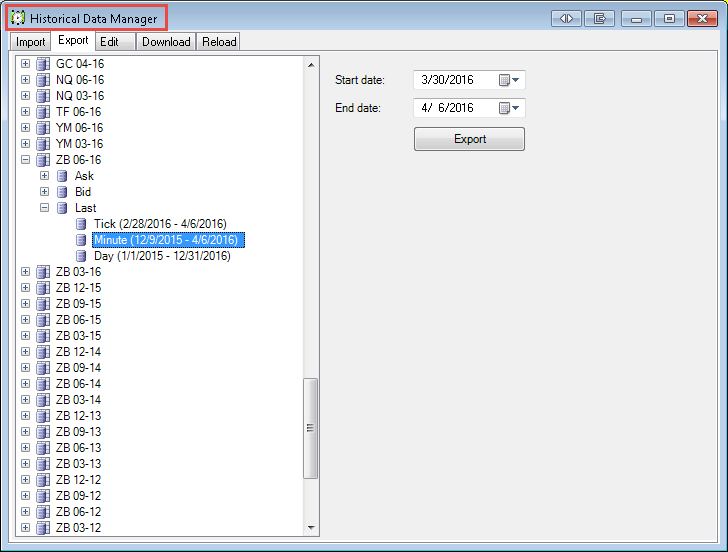This screenshot has height=552, width=728.
Task: Click the Export button
Action: point(469,139)
